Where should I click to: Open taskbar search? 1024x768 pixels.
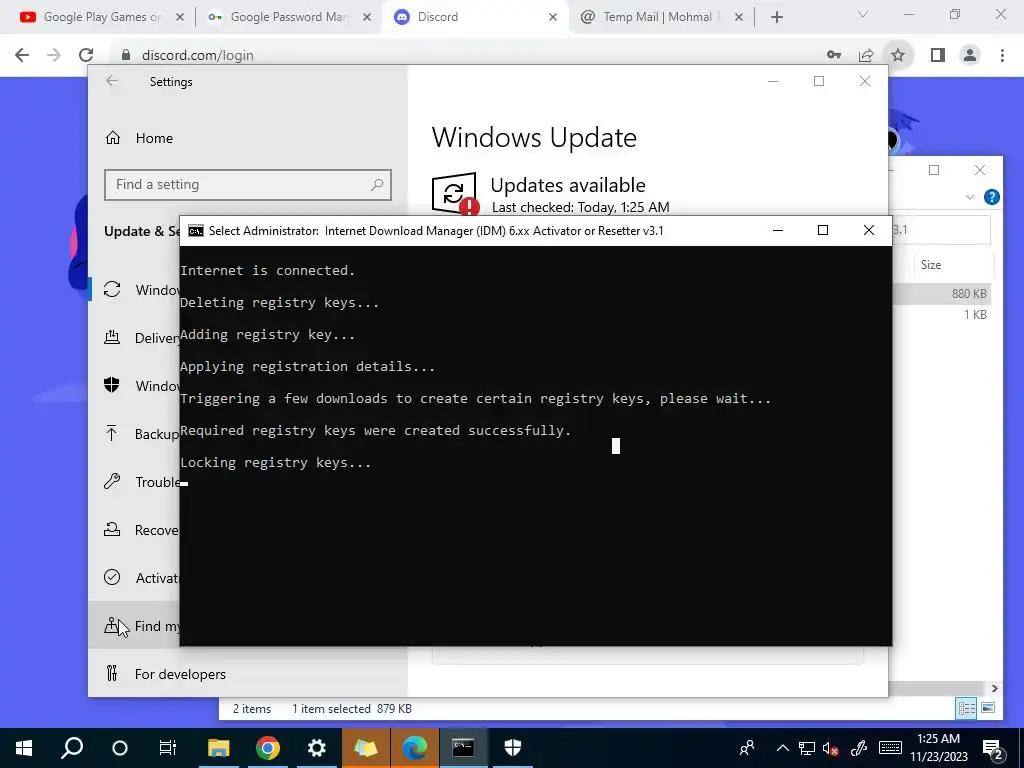72,748
